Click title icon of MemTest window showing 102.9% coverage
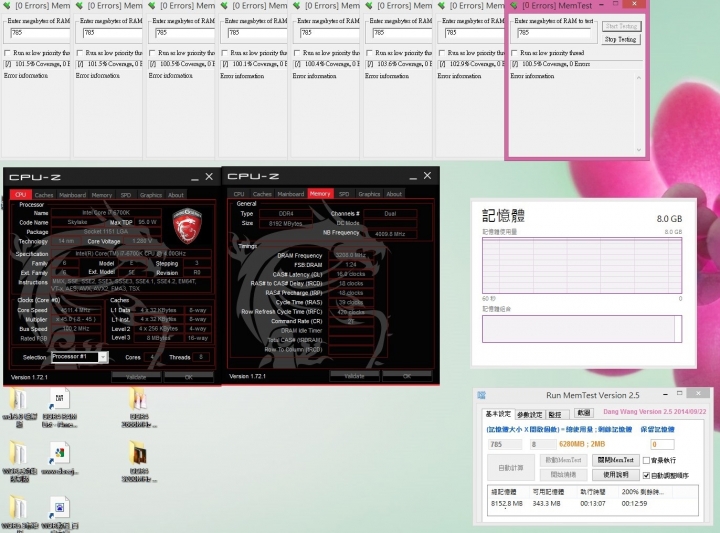 [x=442, y=6]
